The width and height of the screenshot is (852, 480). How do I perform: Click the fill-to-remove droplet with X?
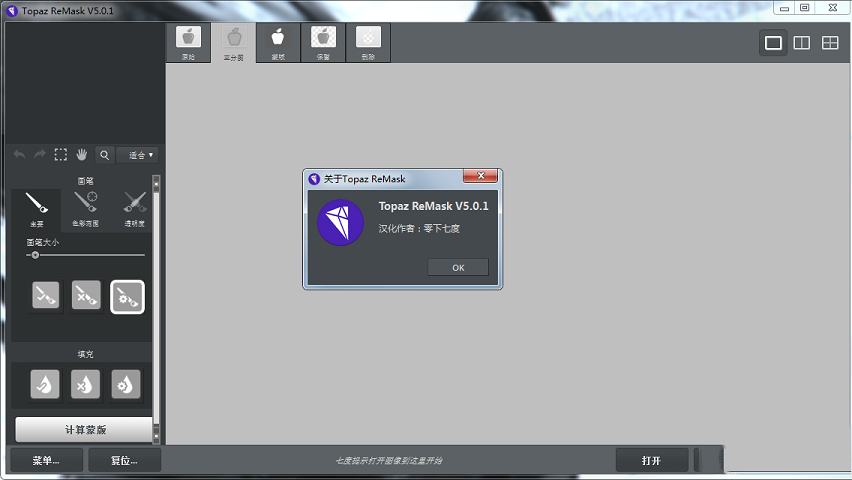click(x=85, y=384)
